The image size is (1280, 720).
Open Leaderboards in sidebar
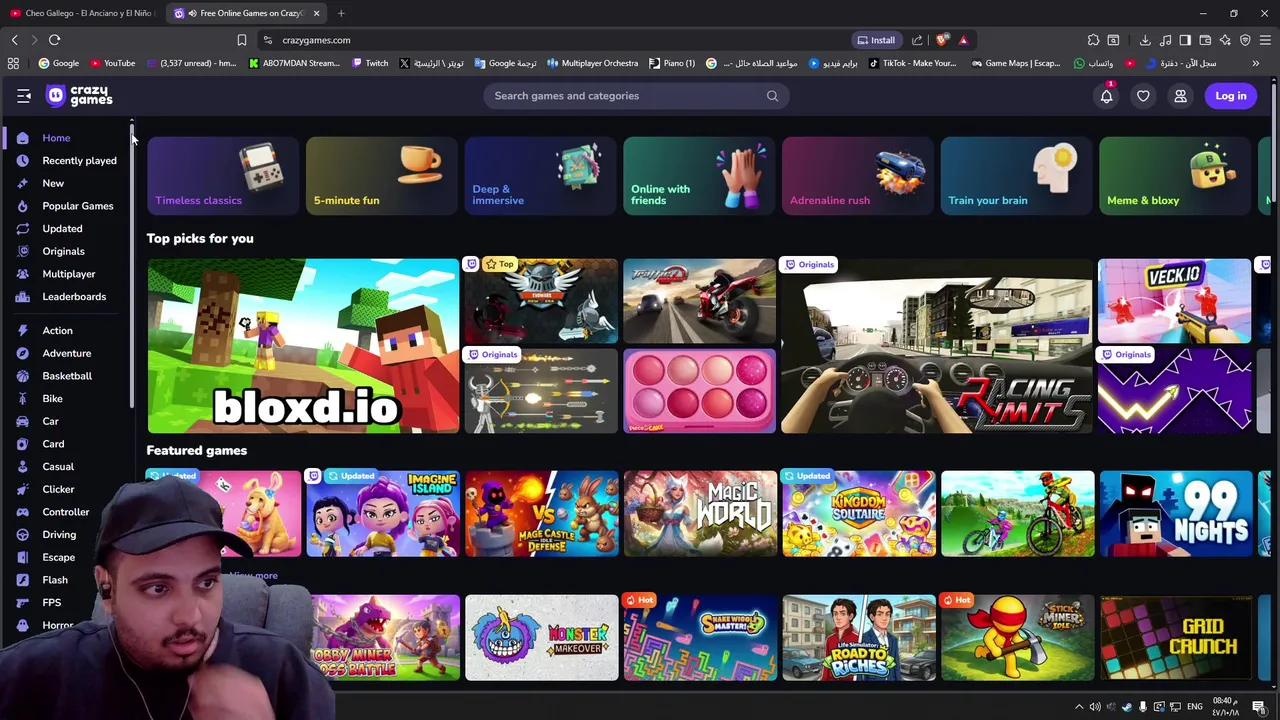click(x=73, y=296)
